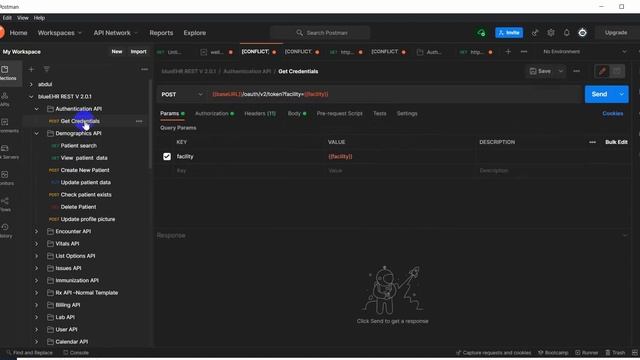Open the HTTP method POST dropdown
Viewport: 640px width, 360px height.
tap(182, 94)
